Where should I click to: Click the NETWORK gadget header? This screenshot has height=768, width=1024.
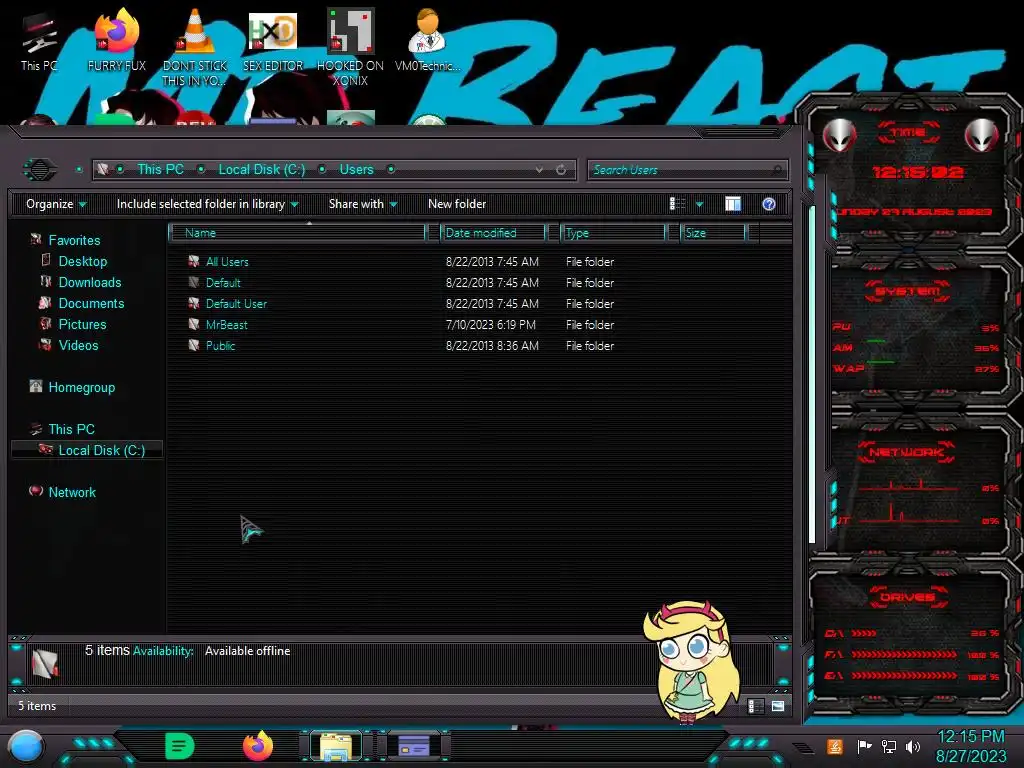tap(906, 451)
